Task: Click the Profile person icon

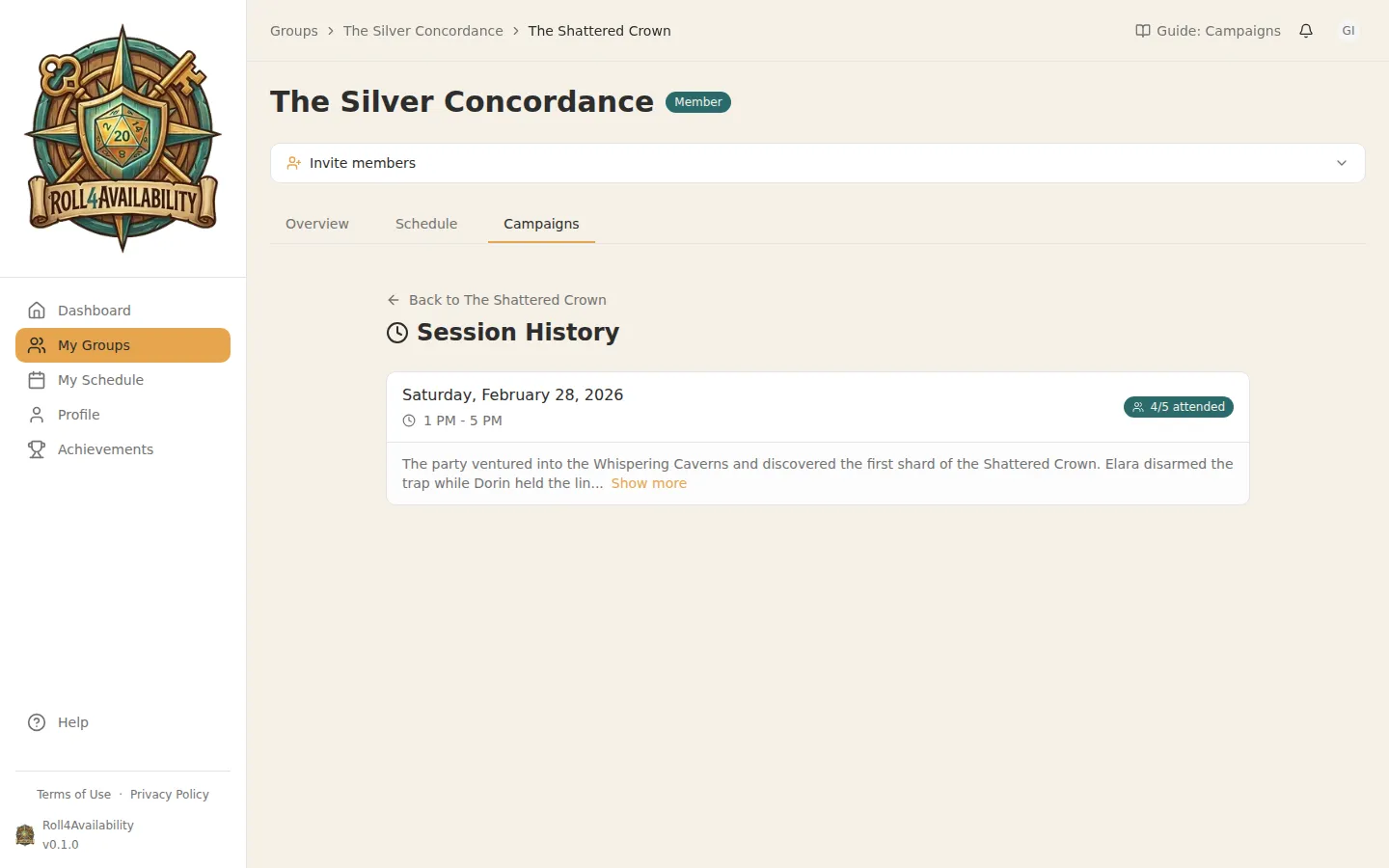Action: click(37, 414)
